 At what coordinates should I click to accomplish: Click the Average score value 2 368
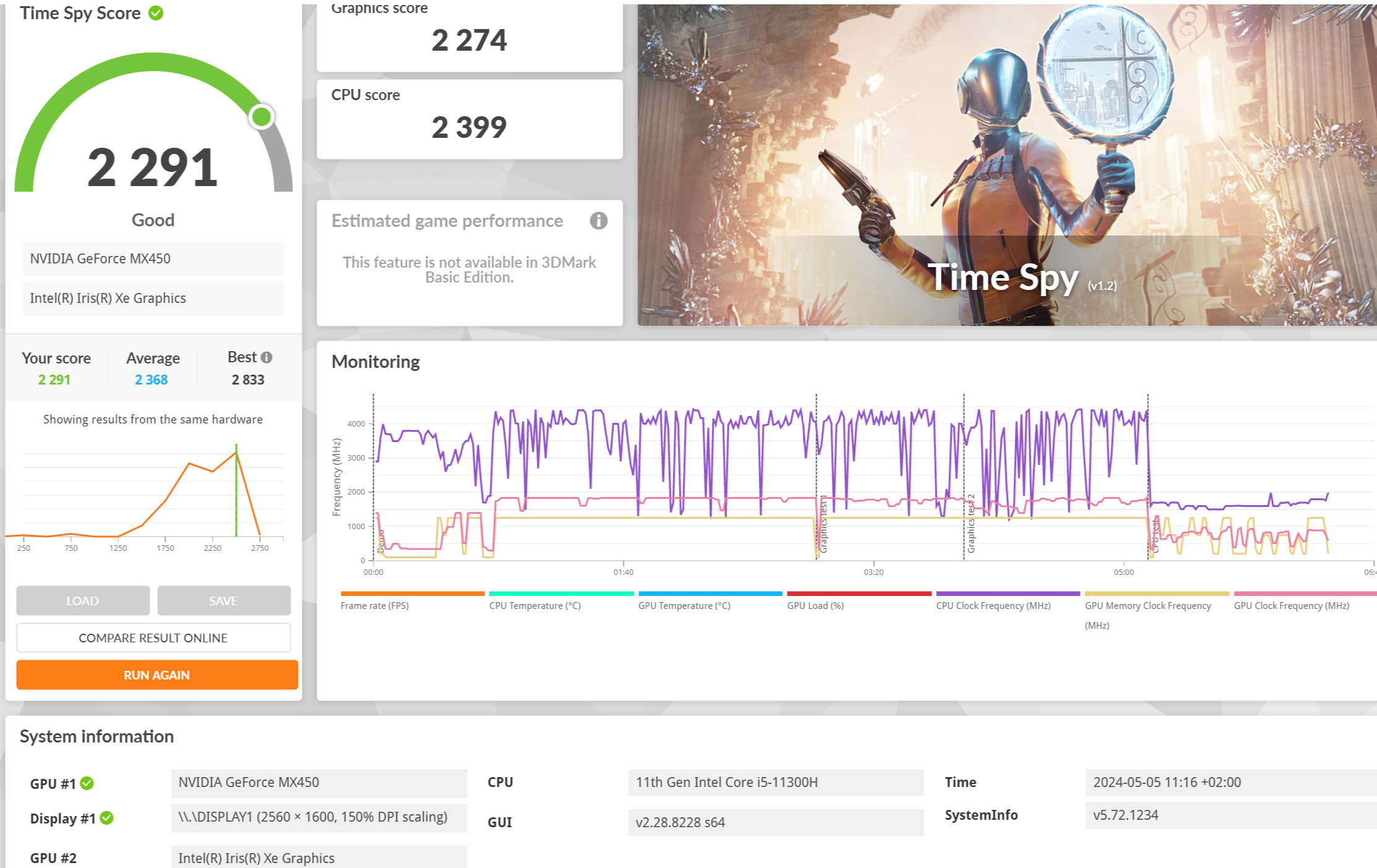pos(151,380)
